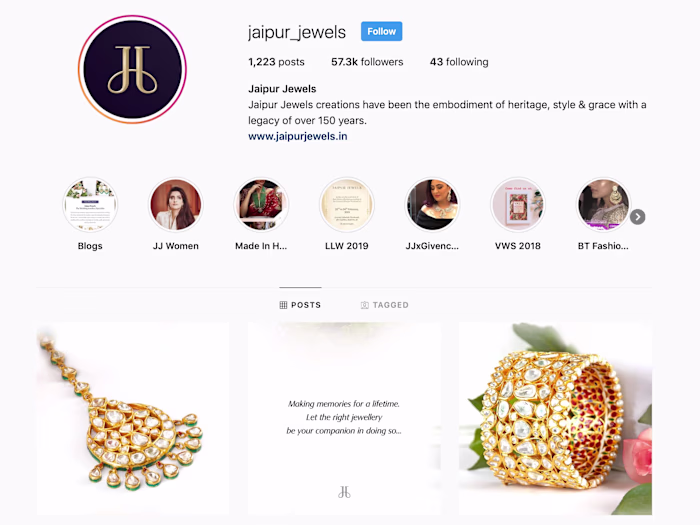View the 43 following list
The width and height of the screenshot is (700, 525).
tap(459, 62)
